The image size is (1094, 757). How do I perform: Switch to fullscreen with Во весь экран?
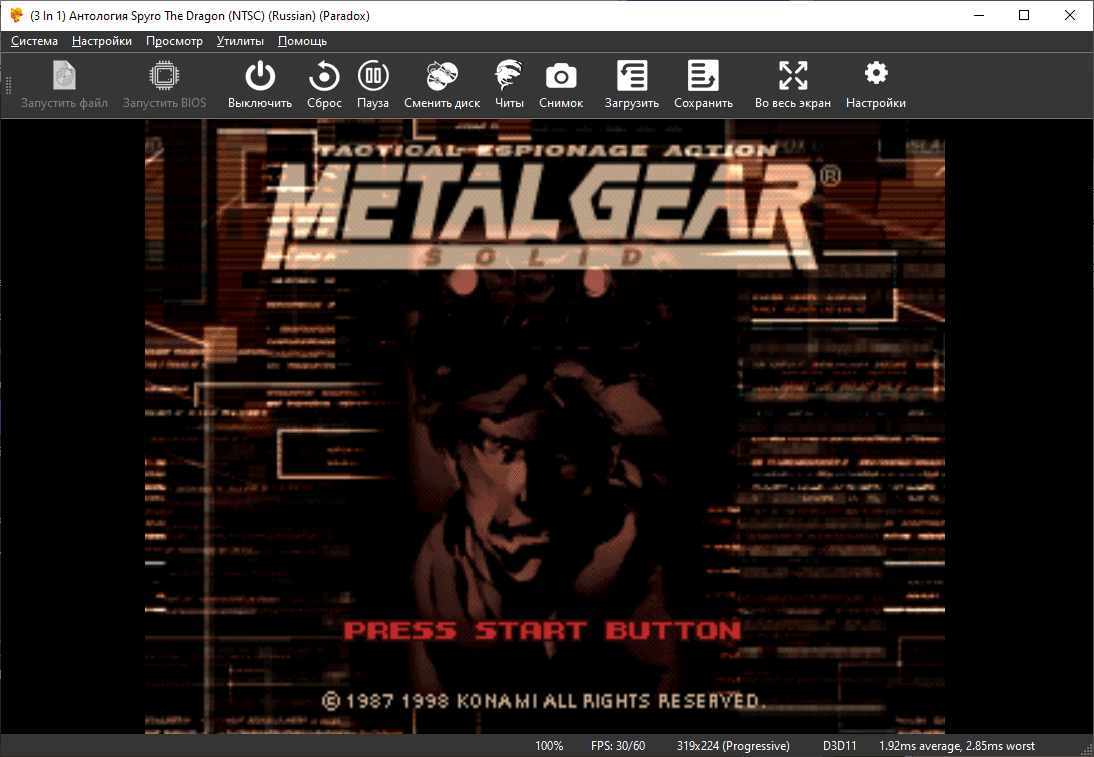pyautogui.click(x=793, y=85)
